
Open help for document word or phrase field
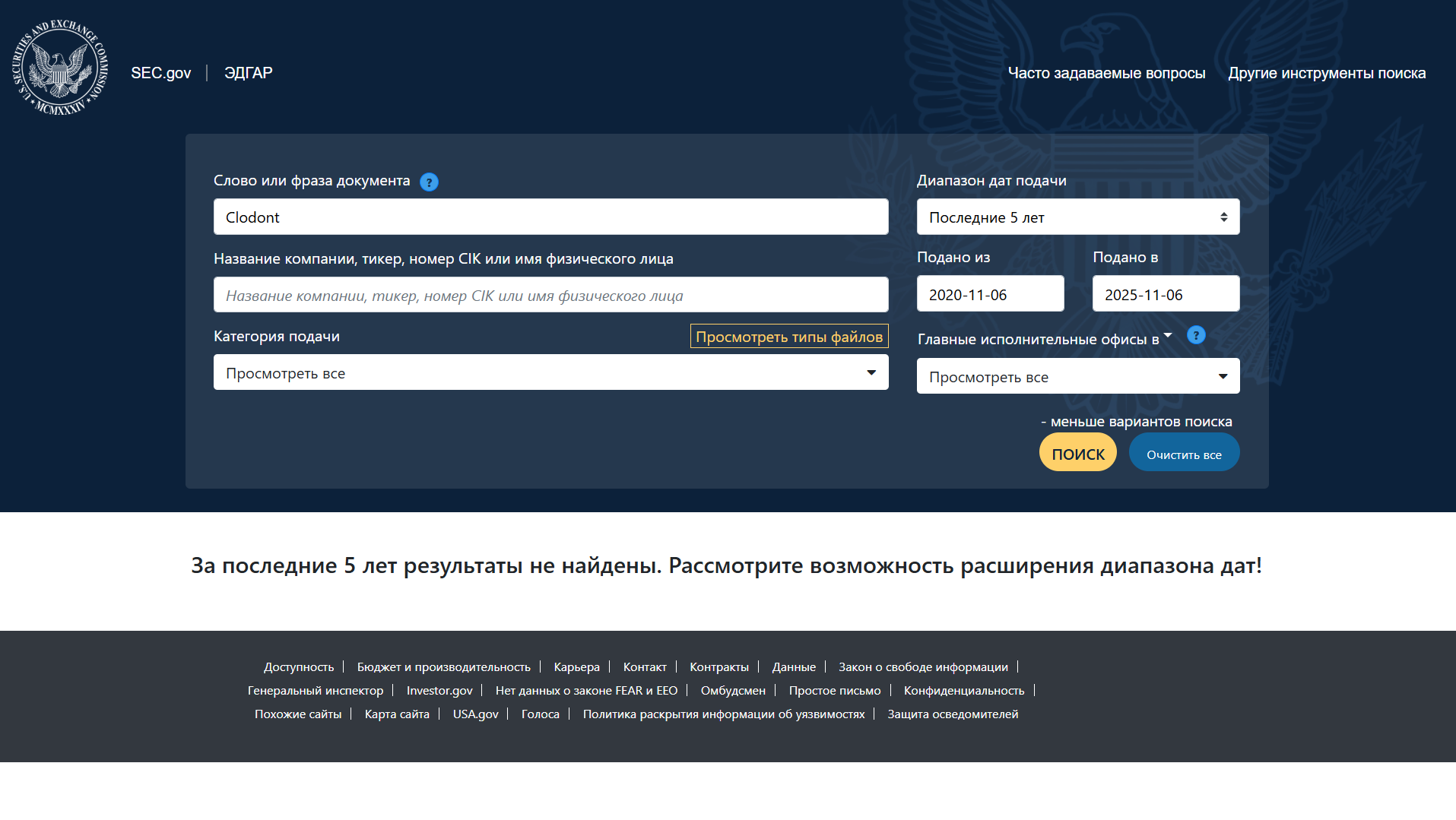pyautogui.click(x=429, y=182)
